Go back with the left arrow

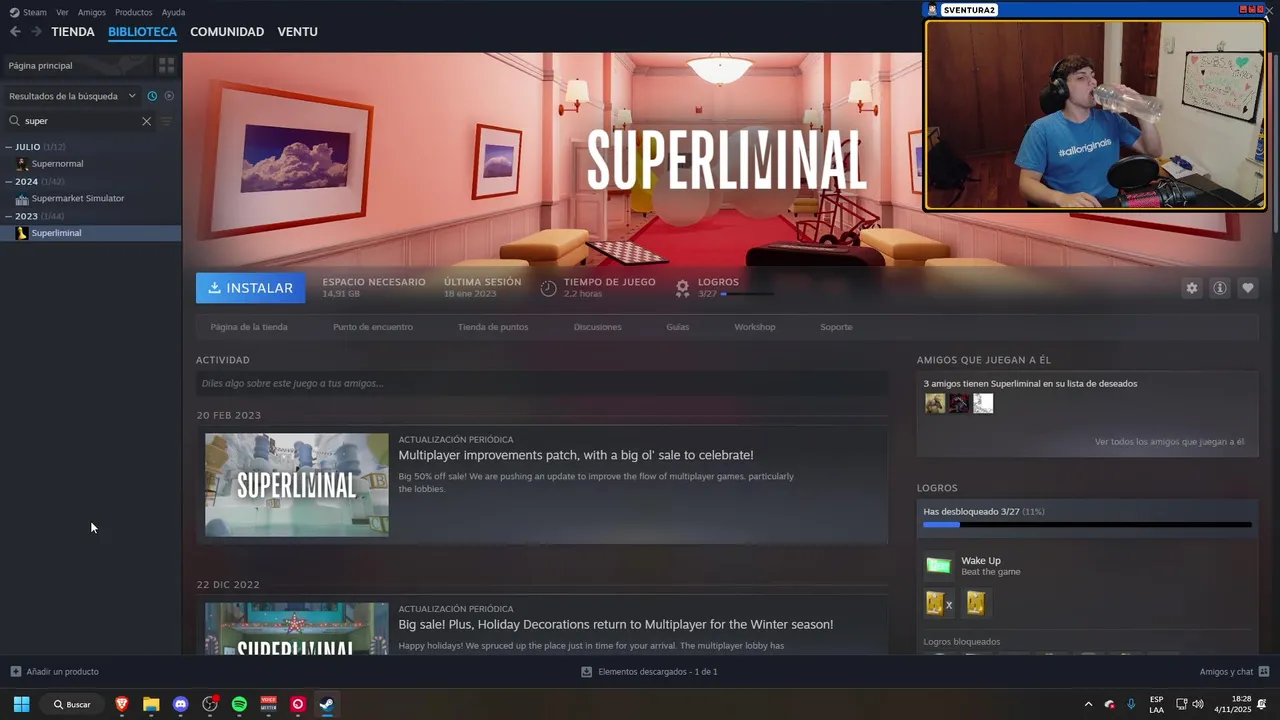15,32
